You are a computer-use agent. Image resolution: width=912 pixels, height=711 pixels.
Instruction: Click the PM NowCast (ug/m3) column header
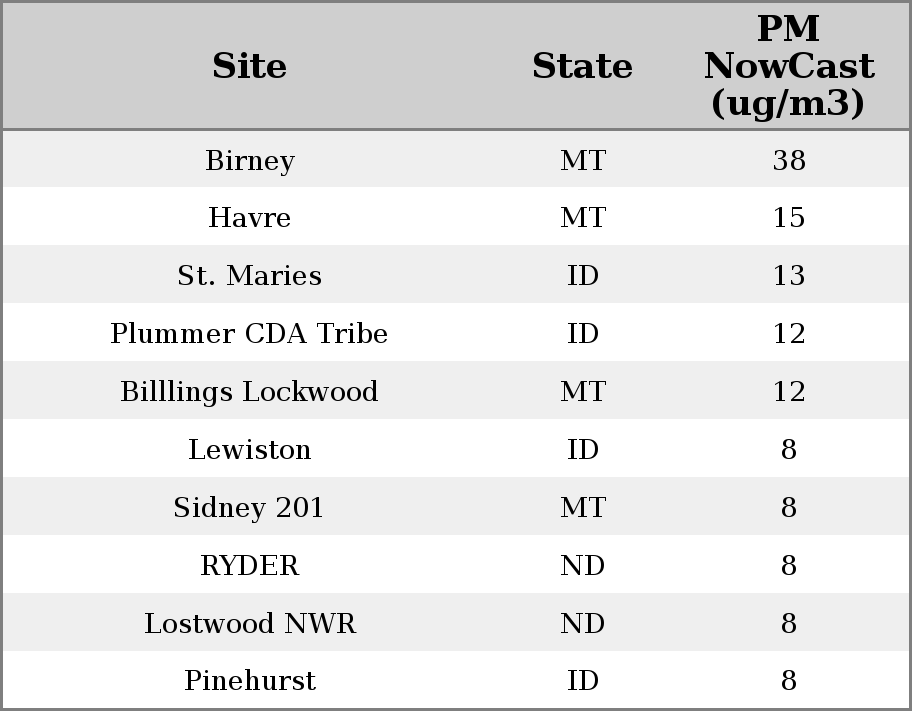pos(788,67)
